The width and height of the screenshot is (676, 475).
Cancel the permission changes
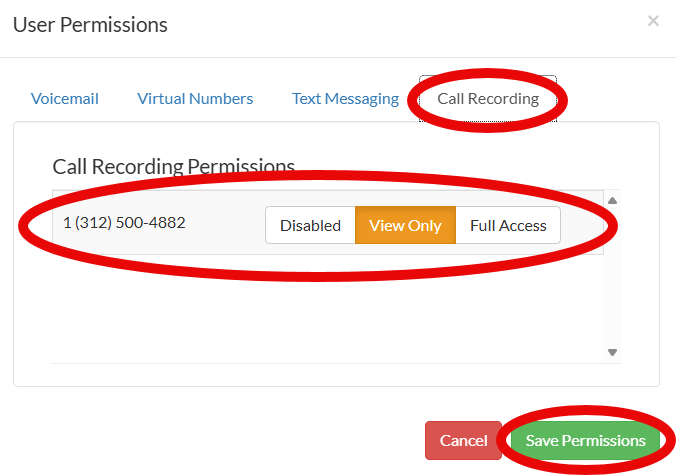(x=463, y=441)
